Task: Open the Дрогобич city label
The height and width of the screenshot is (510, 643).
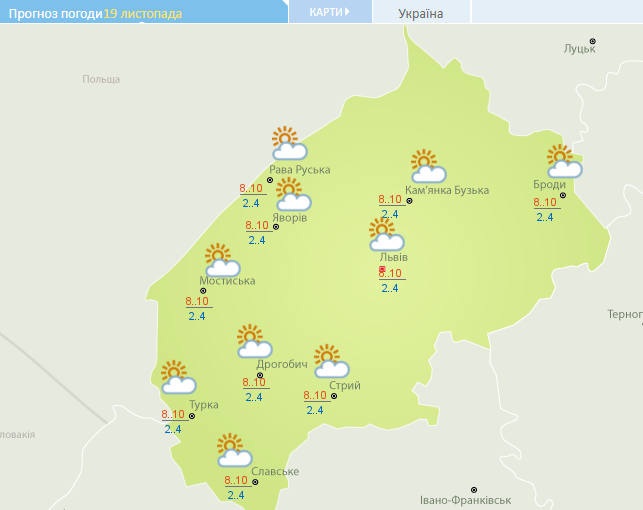Action: [x=282, y=364]
